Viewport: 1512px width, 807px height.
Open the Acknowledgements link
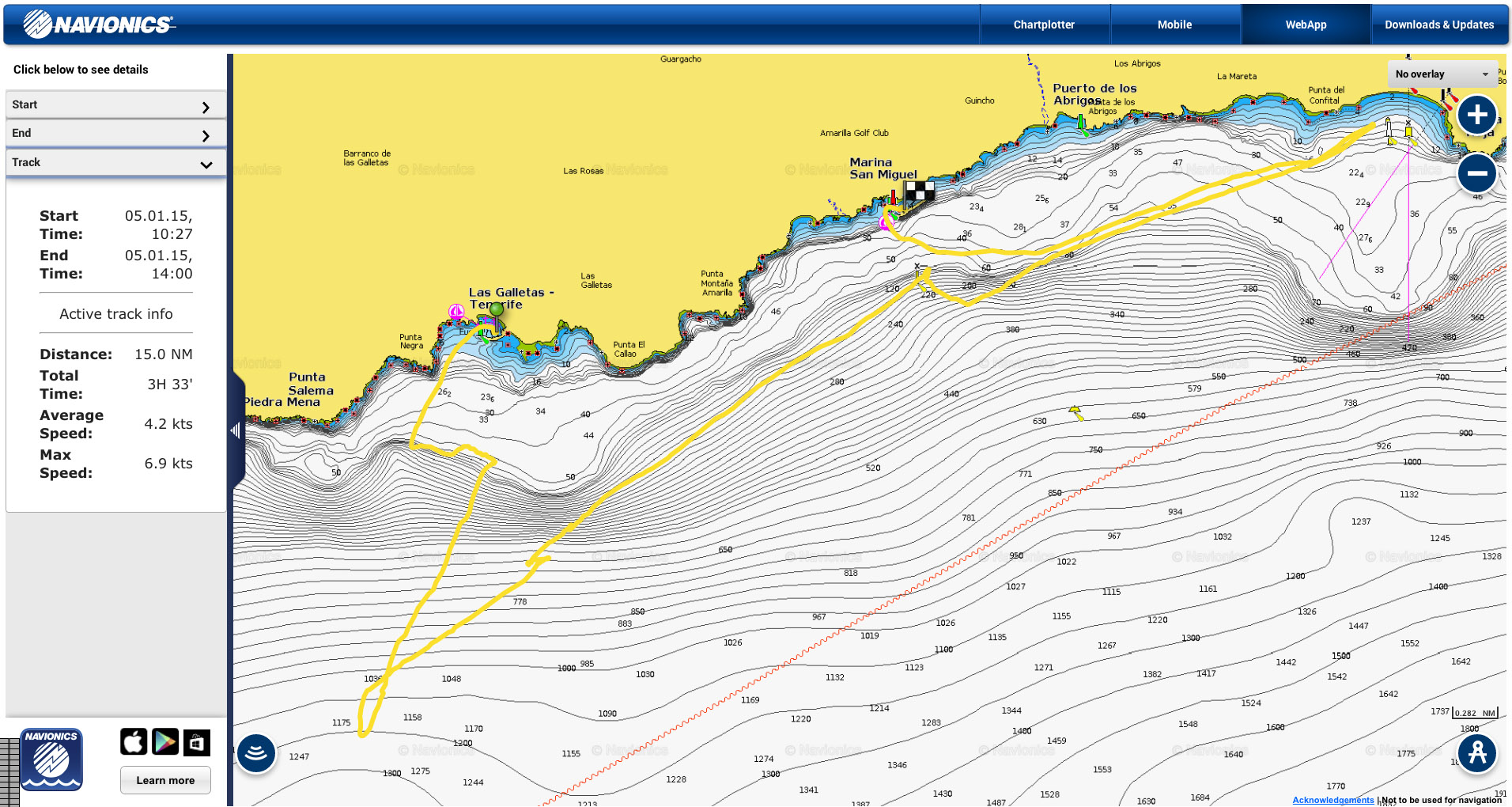(1332, 800)
